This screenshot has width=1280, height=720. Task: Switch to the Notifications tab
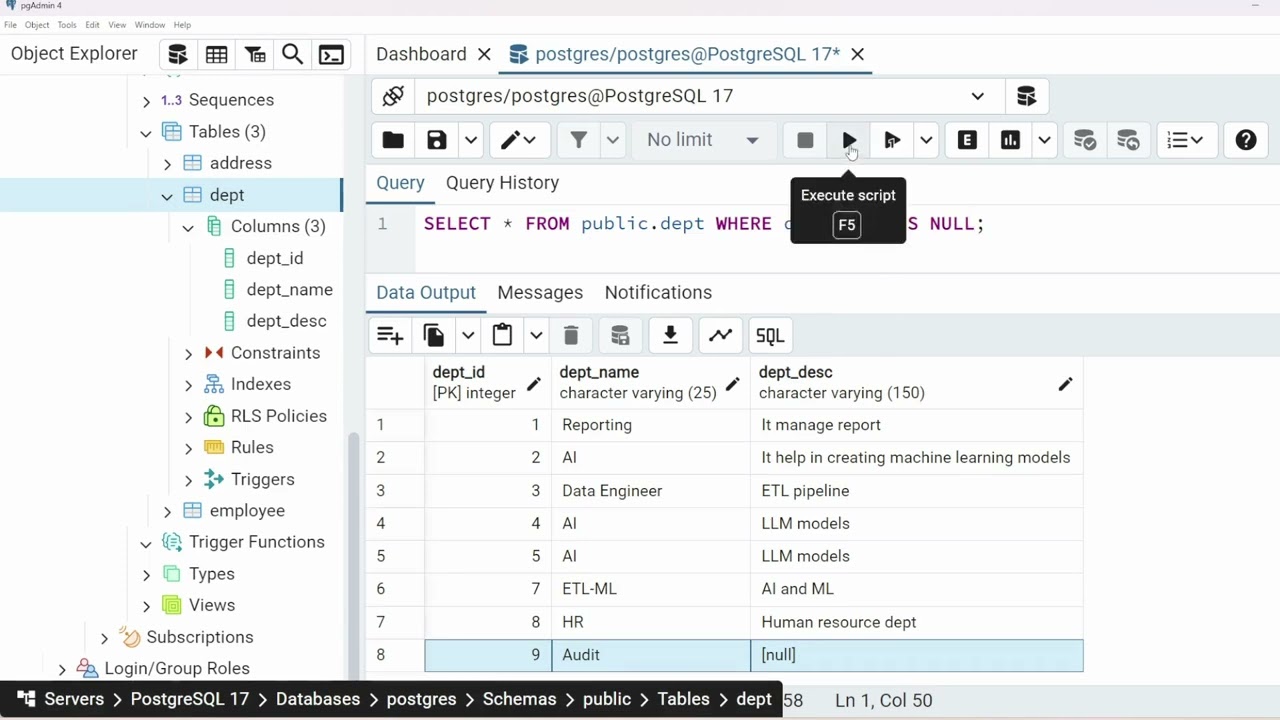point(658,293)
